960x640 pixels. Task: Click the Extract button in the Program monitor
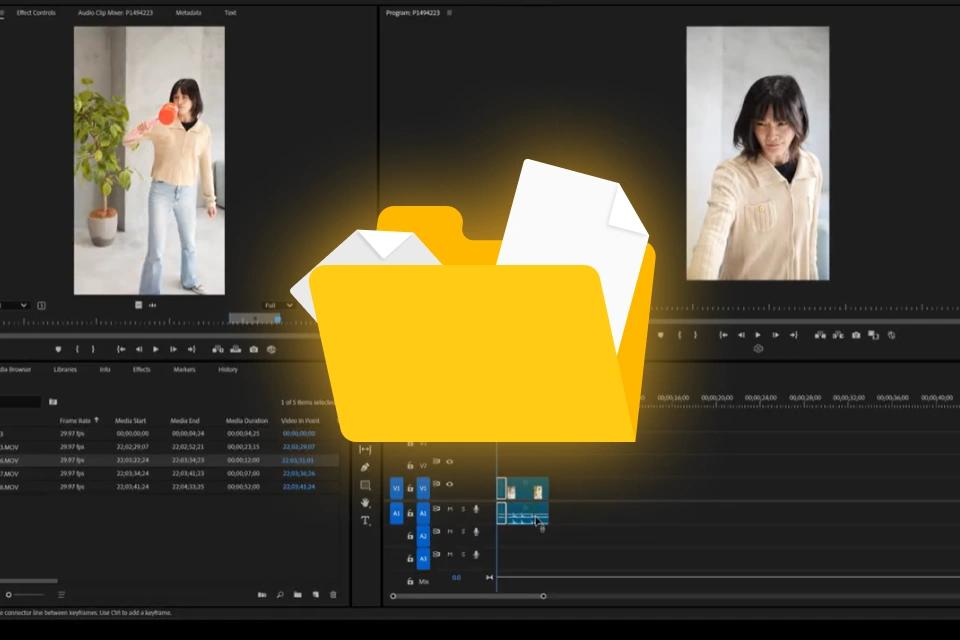coord(838,335)
